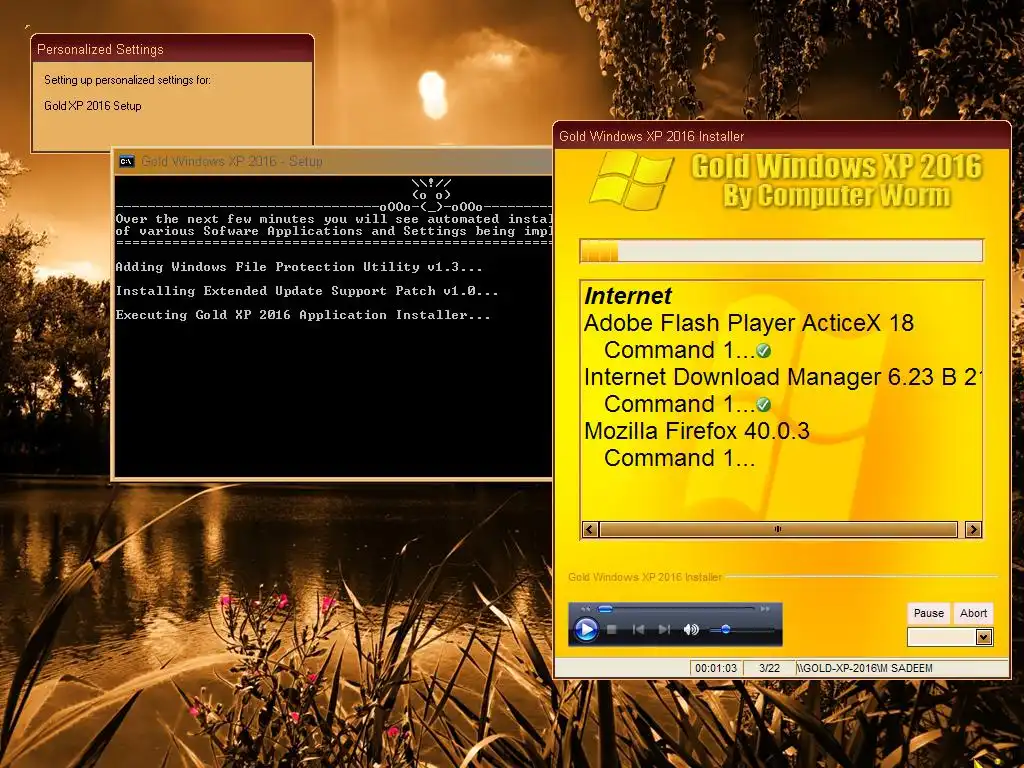Viewport: 1024px width, 768px height.
Task: Click the installer progress bar
Action: pyautogui.click(x=781, y=251)
